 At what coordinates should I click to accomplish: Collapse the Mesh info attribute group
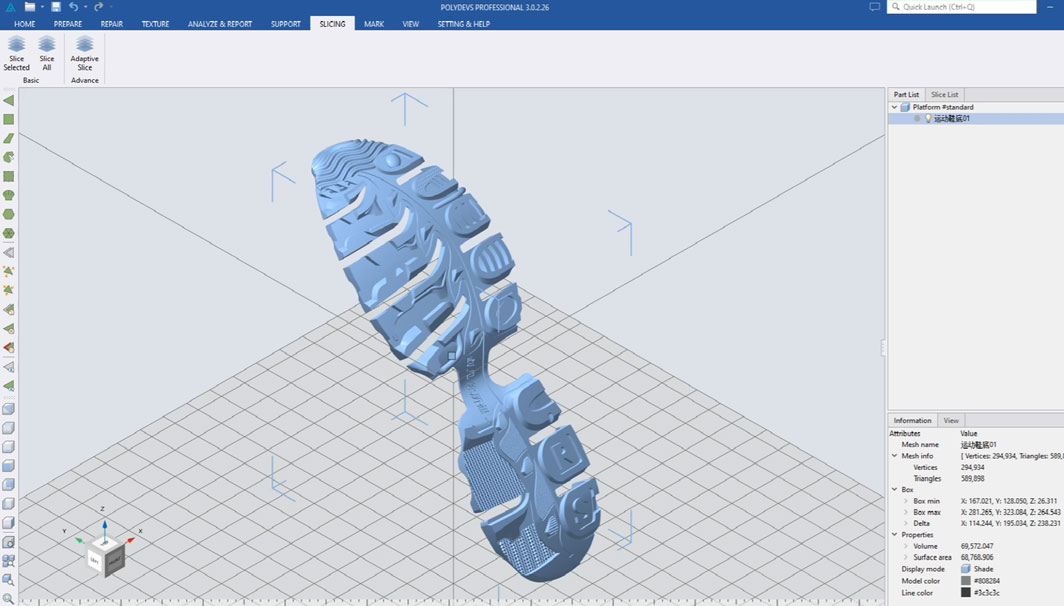pyautogui.click(x=895, y=456)
